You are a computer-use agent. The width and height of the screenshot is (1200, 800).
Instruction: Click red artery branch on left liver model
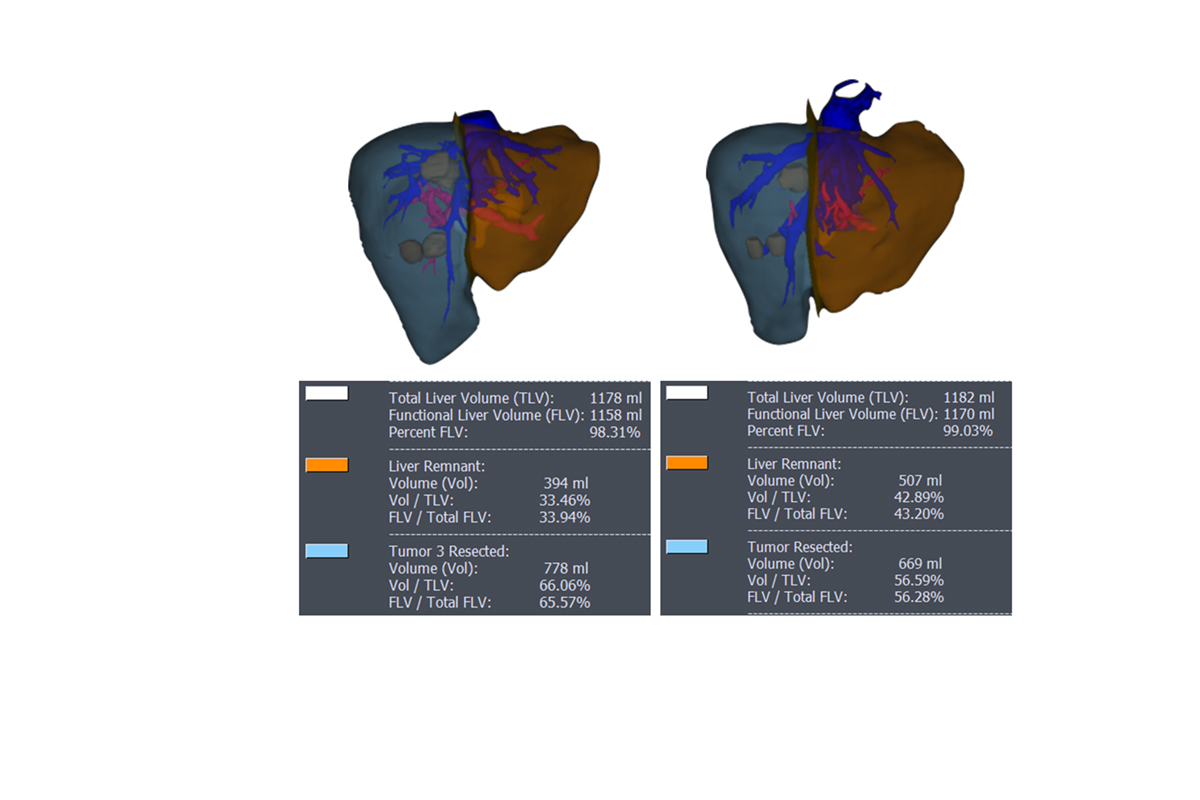[510, 225]
